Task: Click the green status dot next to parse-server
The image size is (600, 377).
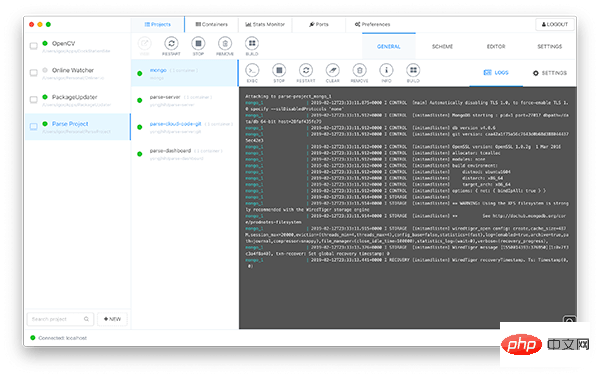Action: tap(140, 100)
